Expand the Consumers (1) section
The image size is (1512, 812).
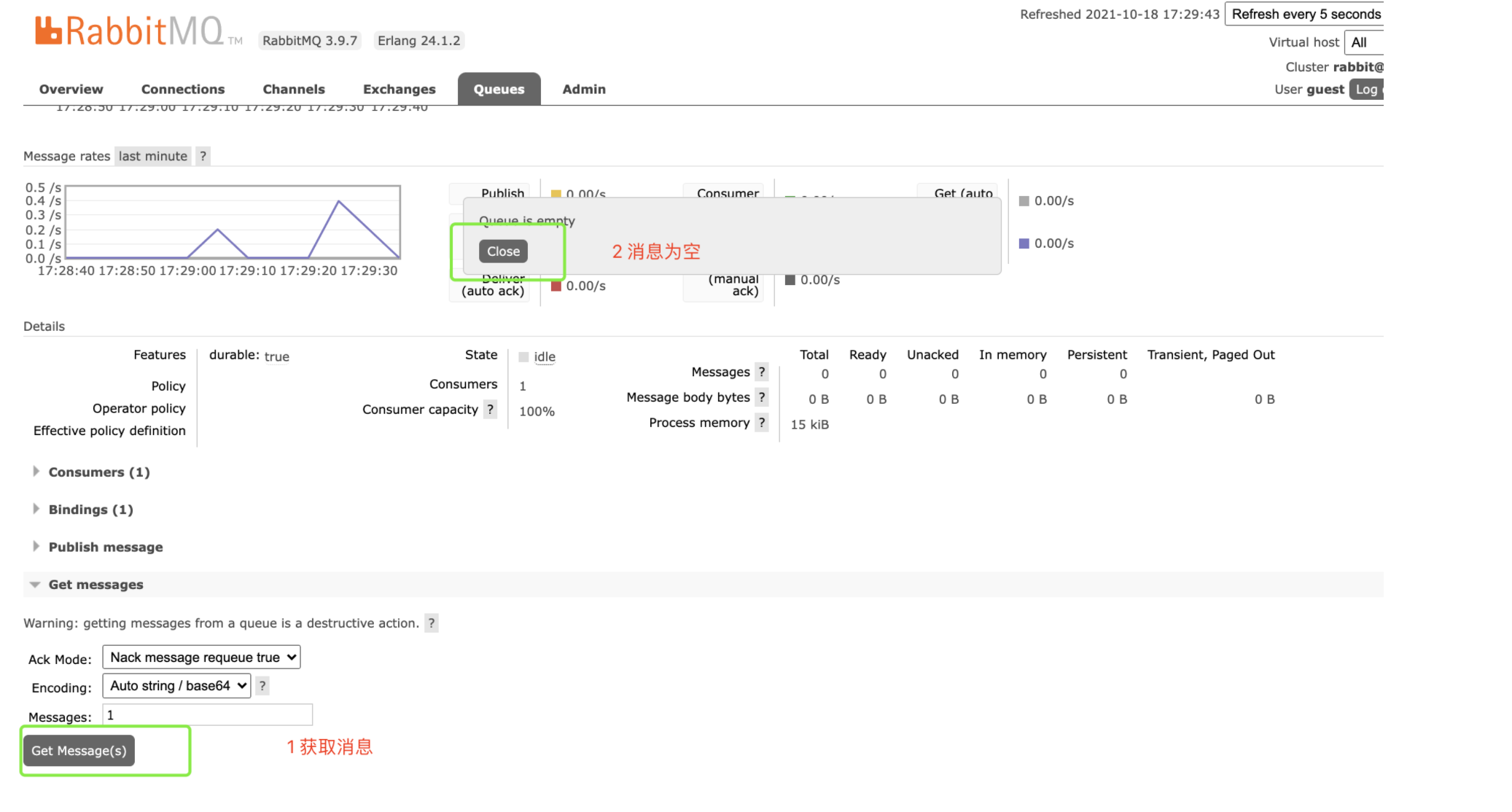coord(98,472)
